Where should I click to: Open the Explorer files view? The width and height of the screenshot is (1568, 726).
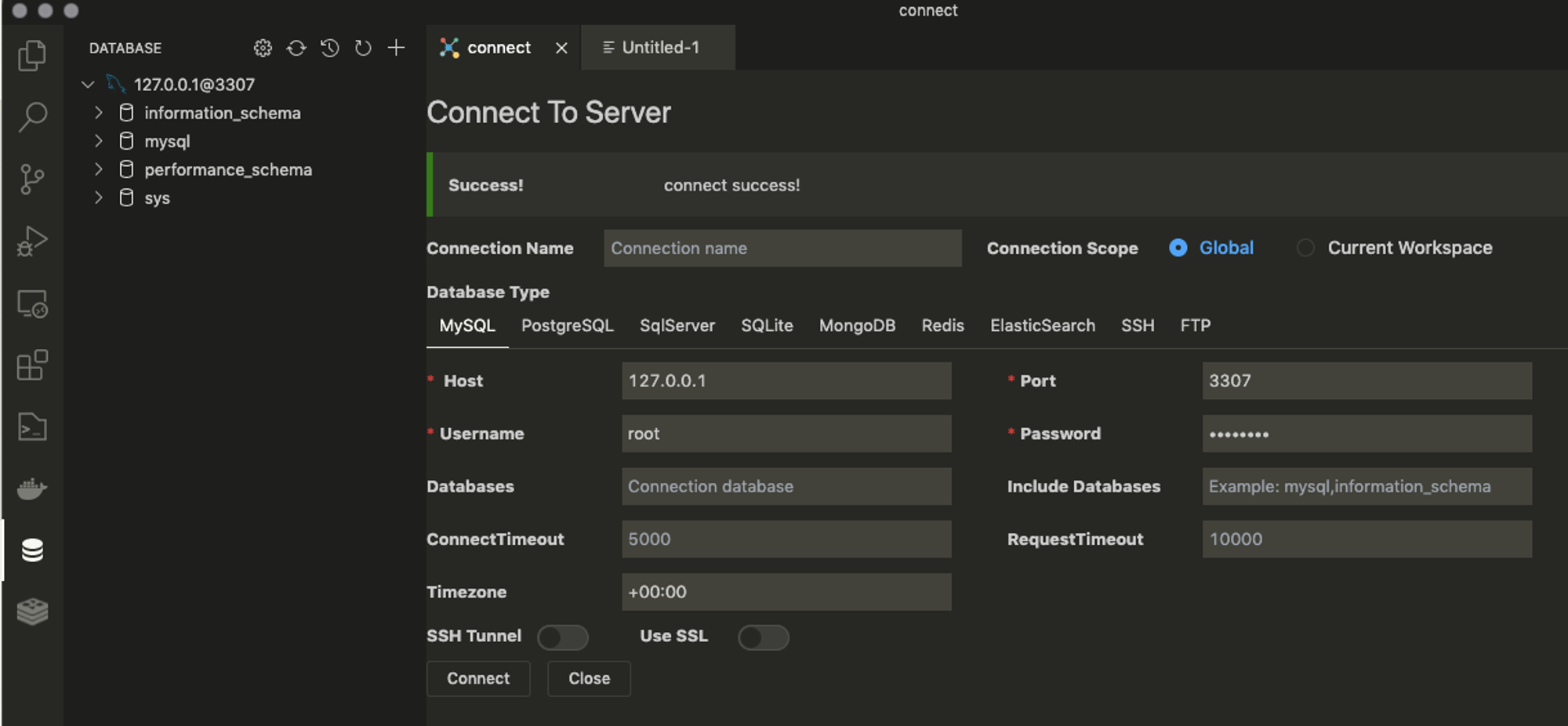click(x=32, y=55)
